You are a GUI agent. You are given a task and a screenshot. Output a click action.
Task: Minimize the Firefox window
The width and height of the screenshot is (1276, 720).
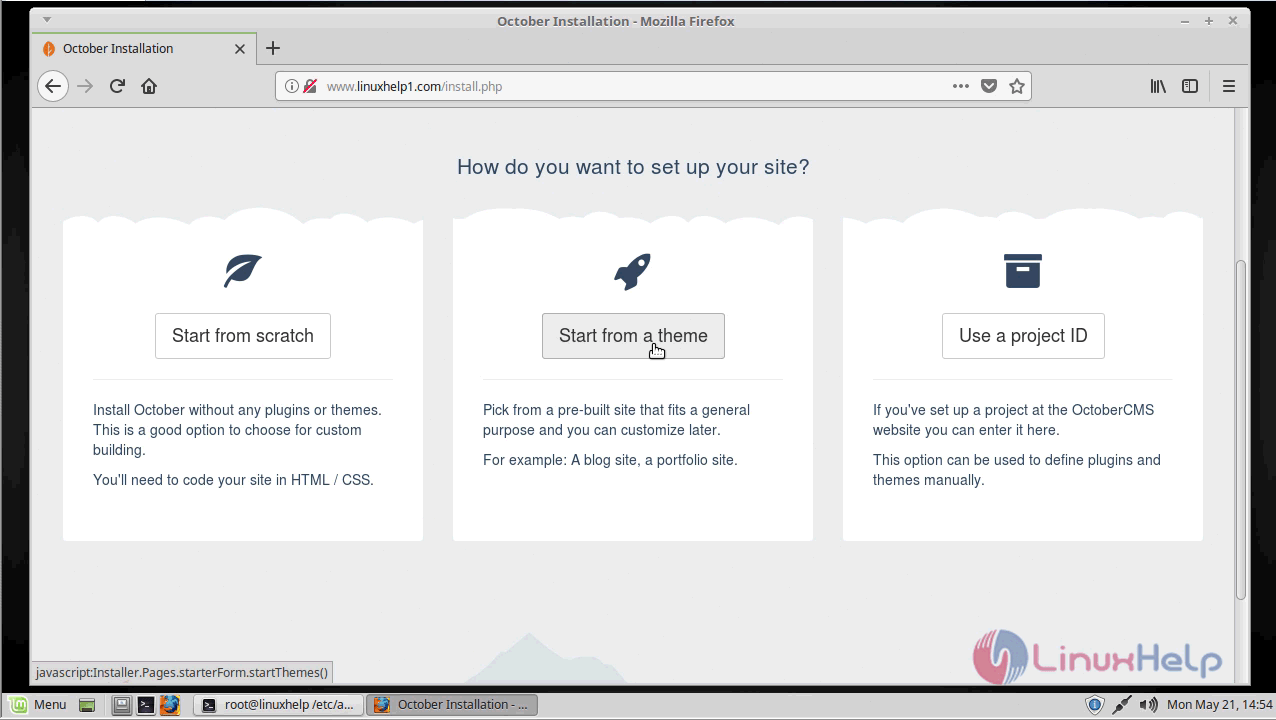click(x=1185, y=20)
